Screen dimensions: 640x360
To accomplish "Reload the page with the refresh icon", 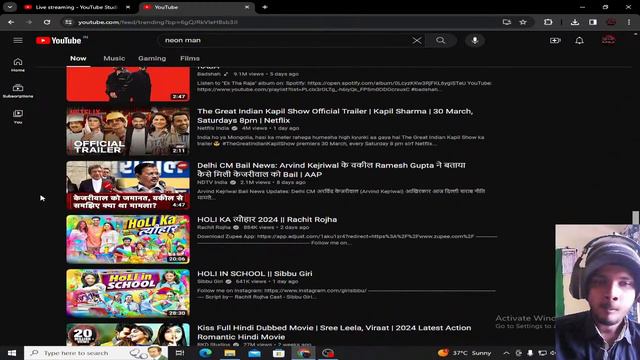I will 47,22.
